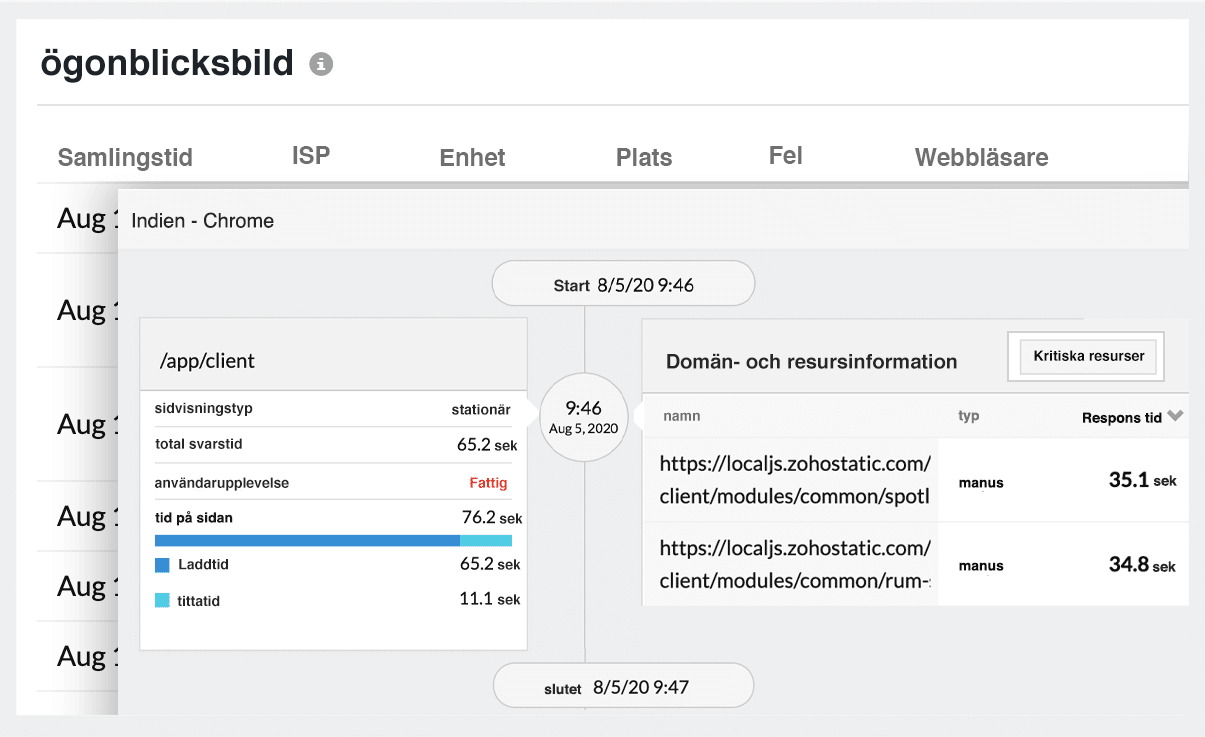Open the rum script resource link

(791, 565)
